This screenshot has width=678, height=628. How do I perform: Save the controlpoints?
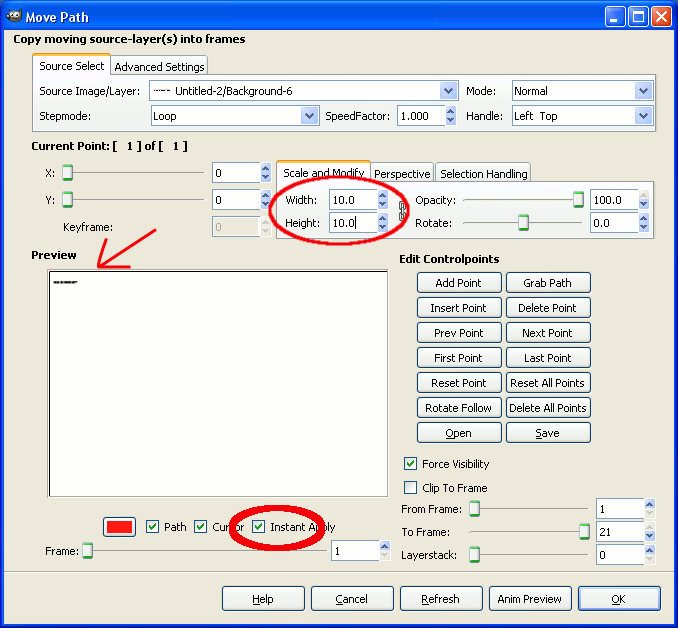pyautogui.click(x=548, y=433)
